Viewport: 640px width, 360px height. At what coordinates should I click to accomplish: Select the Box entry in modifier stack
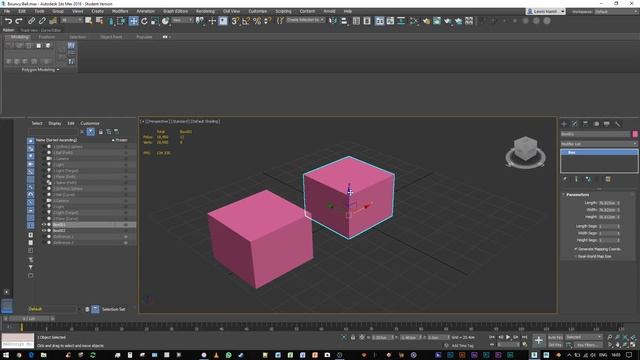pos(599,152)
